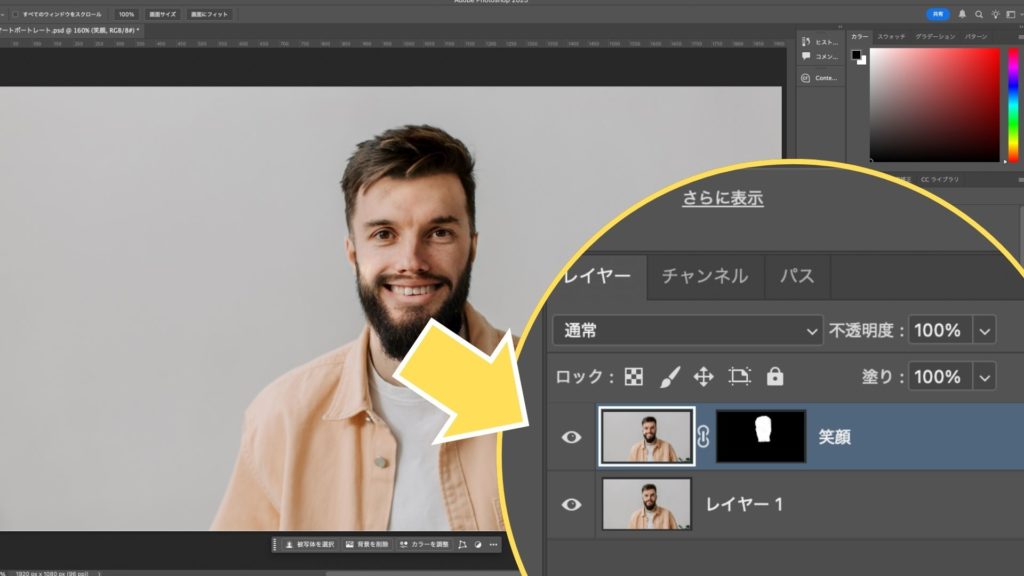Click the 背景を削除 button
Viewport: 1024px width, 576px height.
coord(366,545)
